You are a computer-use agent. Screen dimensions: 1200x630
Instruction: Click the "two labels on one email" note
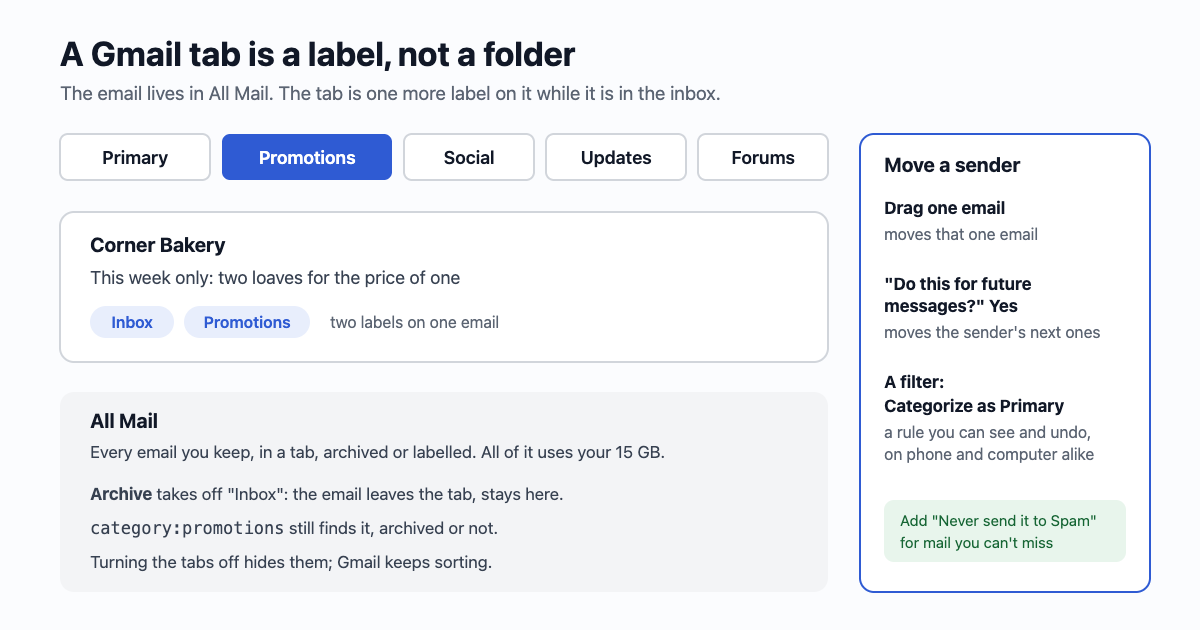coord(414,322)
